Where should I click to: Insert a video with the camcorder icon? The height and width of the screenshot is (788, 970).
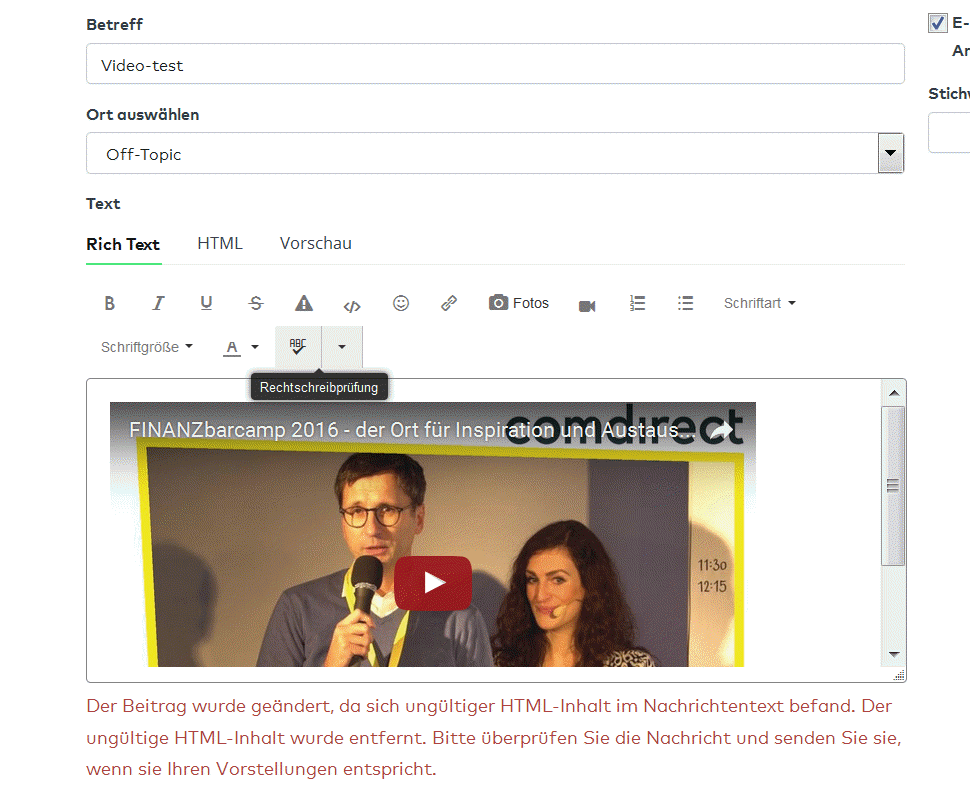587,306
